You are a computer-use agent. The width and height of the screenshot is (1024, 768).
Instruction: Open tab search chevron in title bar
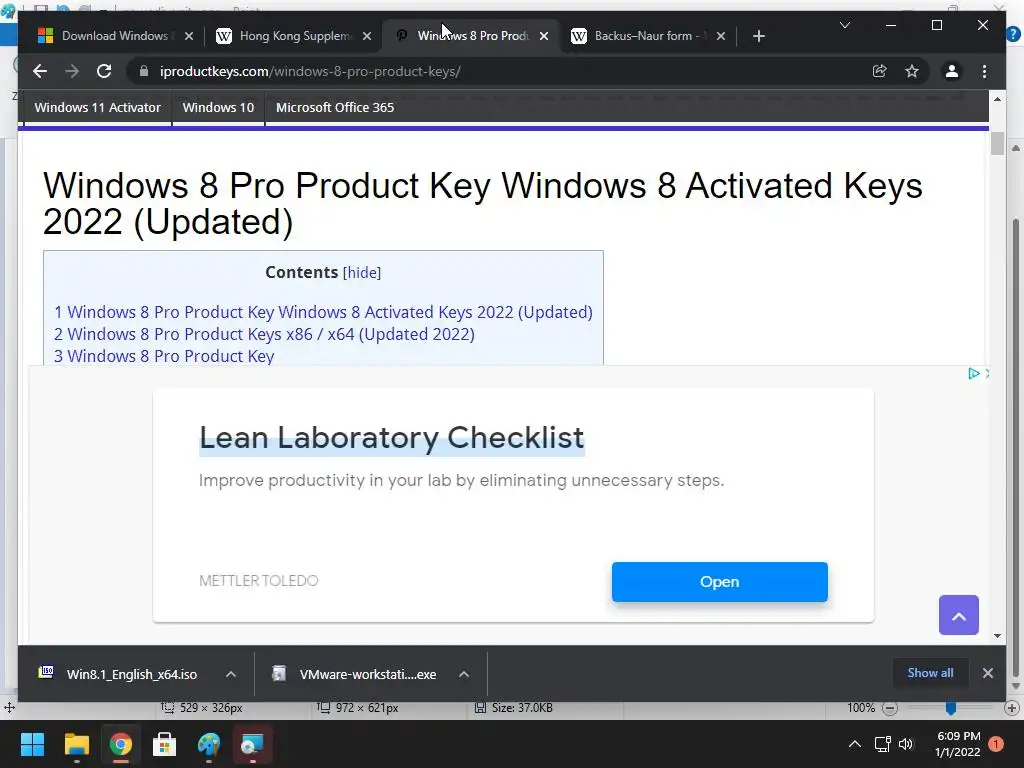click(x=844, y=25)
